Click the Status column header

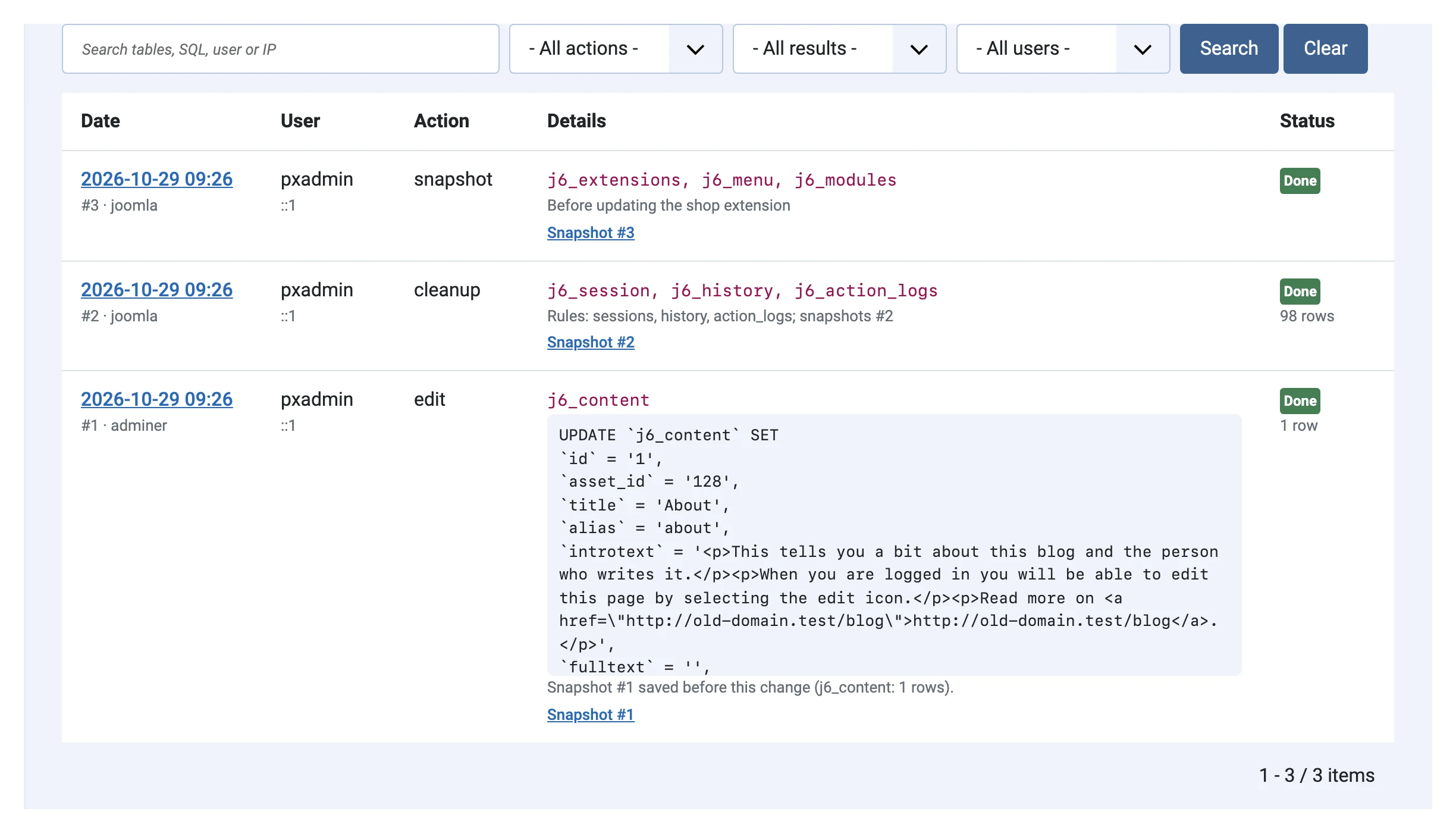1307,121
